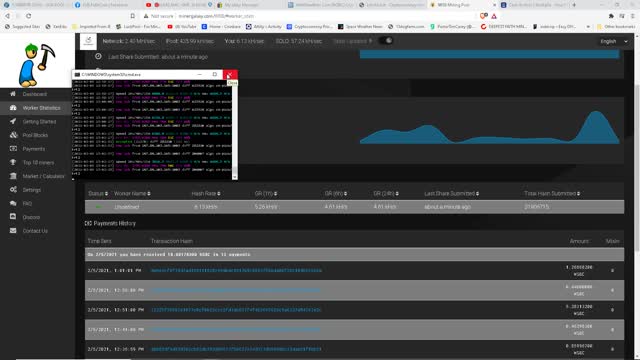Click the pool logo button in top bar
Image resolution: width=640 pixels, height=360 pixels.
[x=88, y=41]
